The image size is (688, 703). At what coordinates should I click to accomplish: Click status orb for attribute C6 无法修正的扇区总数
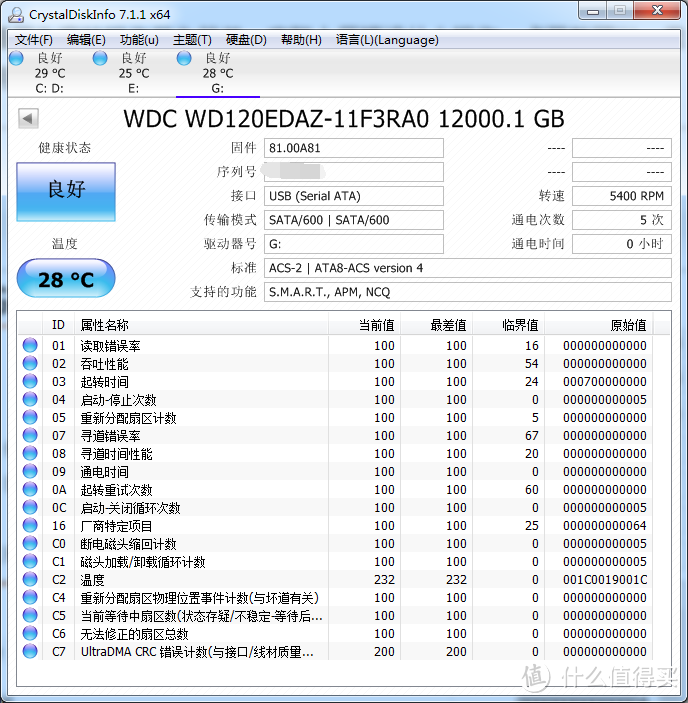click(30, 633)
